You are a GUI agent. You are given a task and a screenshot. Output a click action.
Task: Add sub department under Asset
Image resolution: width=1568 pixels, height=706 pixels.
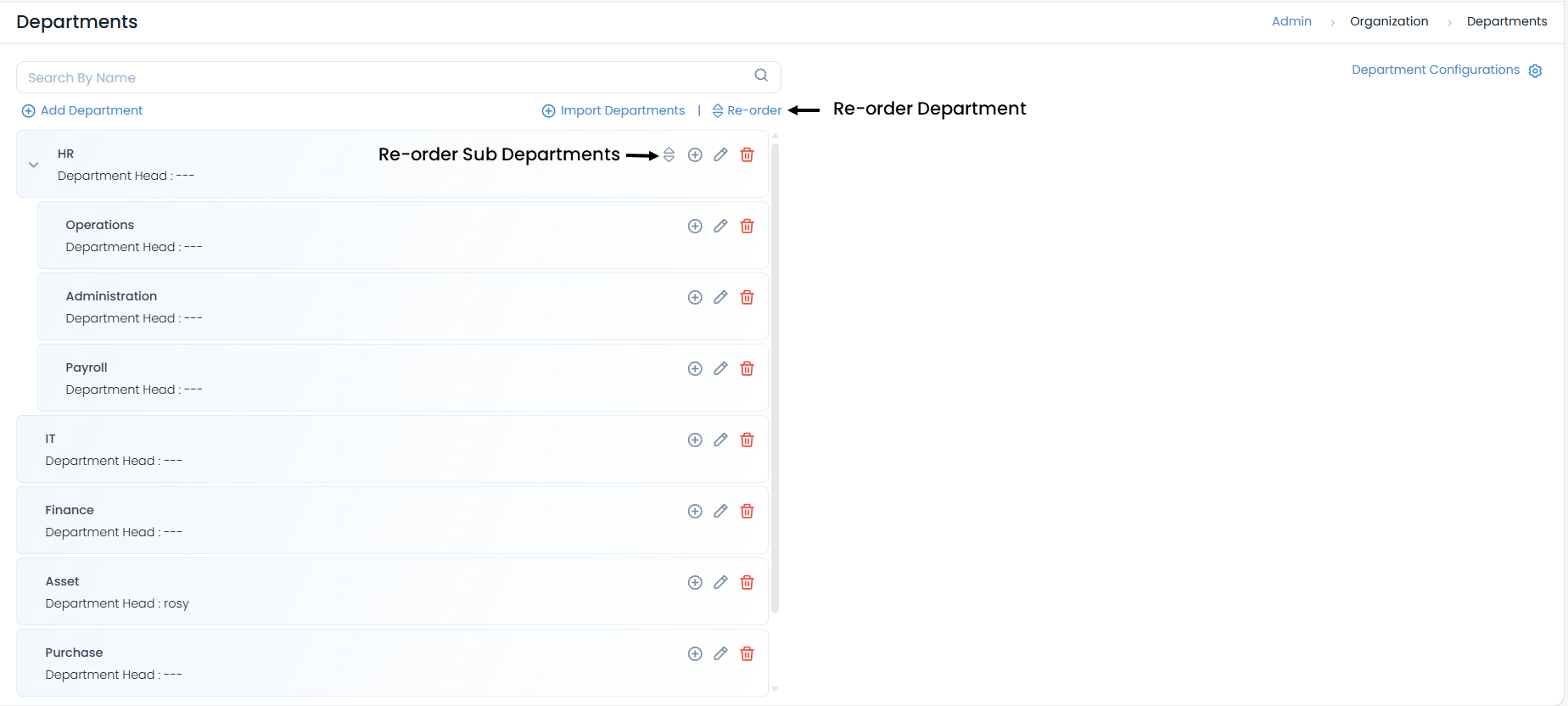(695, 582)
